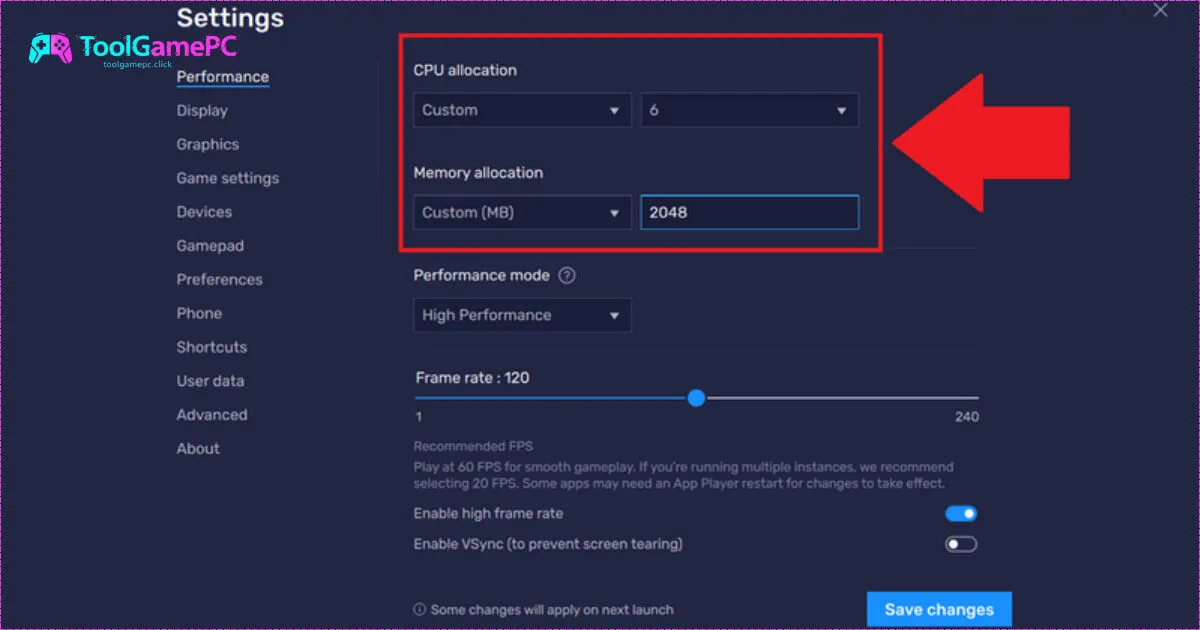The image size is (1200, 630).
Task: Open the Shortcuts settings tab
Action: pos(212,347)
